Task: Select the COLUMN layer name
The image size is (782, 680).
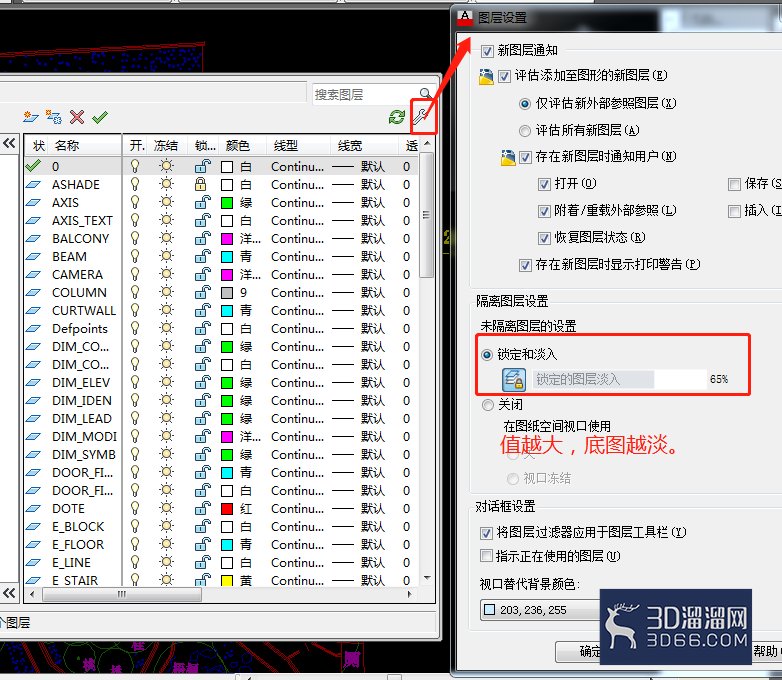Action: pos(79,292)
